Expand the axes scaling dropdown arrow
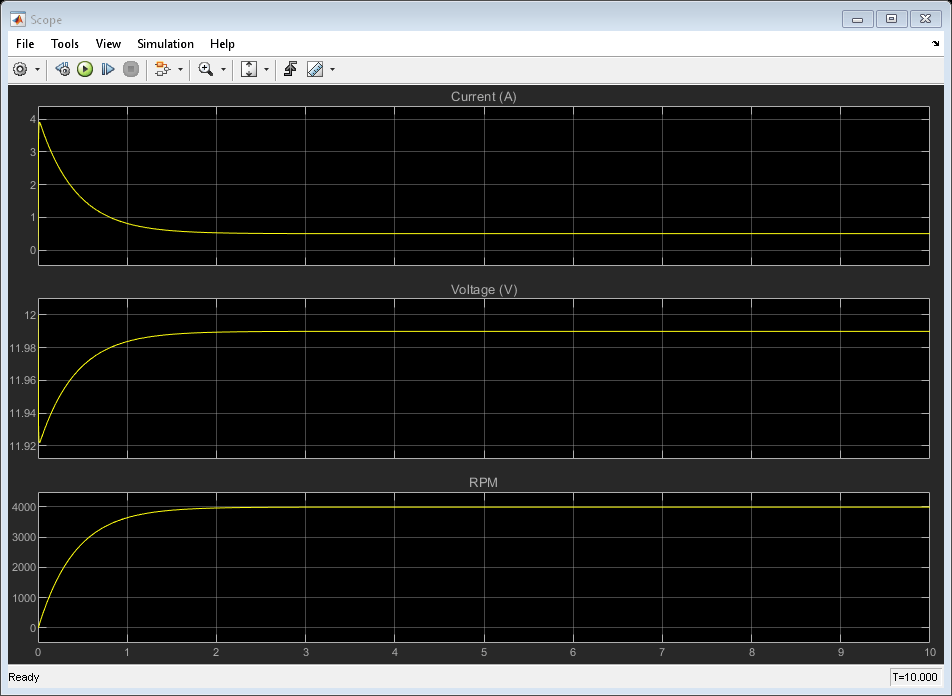This screenshot has height=696, width=952. pos(266,70)
